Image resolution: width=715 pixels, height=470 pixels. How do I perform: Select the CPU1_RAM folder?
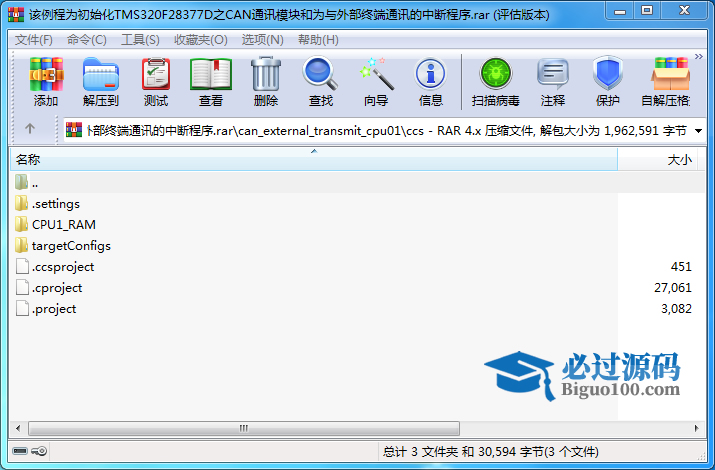click(55, 225)
